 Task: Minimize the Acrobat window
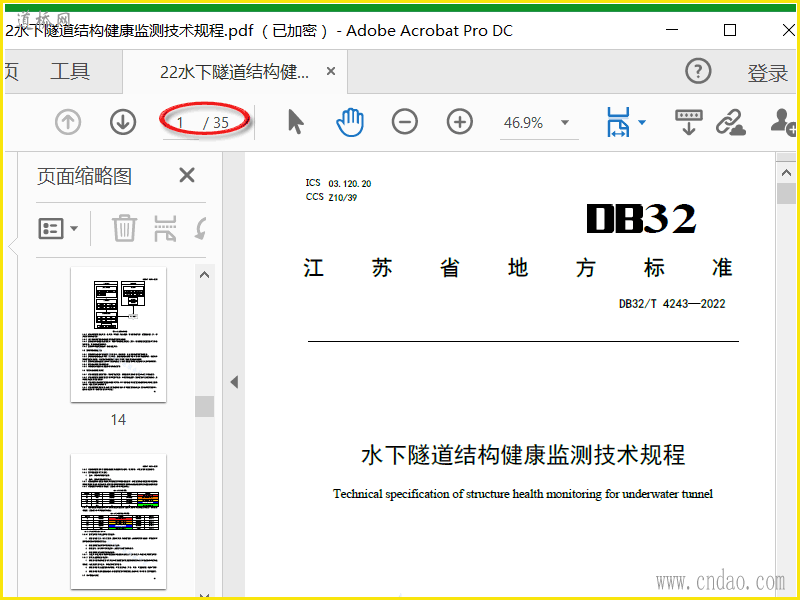pos(672,30)
